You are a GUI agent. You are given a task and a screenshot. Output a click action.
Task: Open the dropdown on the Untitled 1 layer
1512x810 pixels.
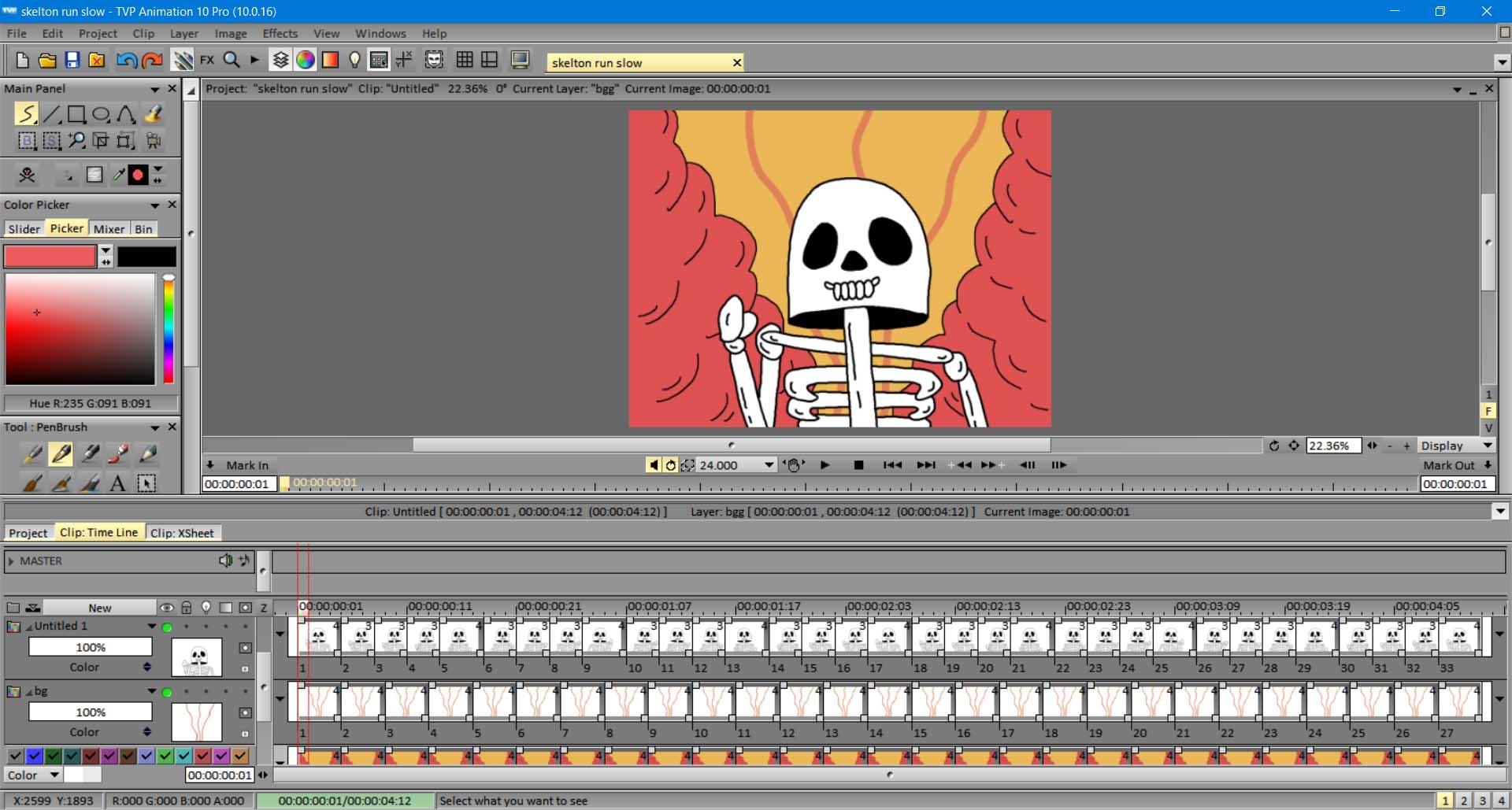coord(151,626)
